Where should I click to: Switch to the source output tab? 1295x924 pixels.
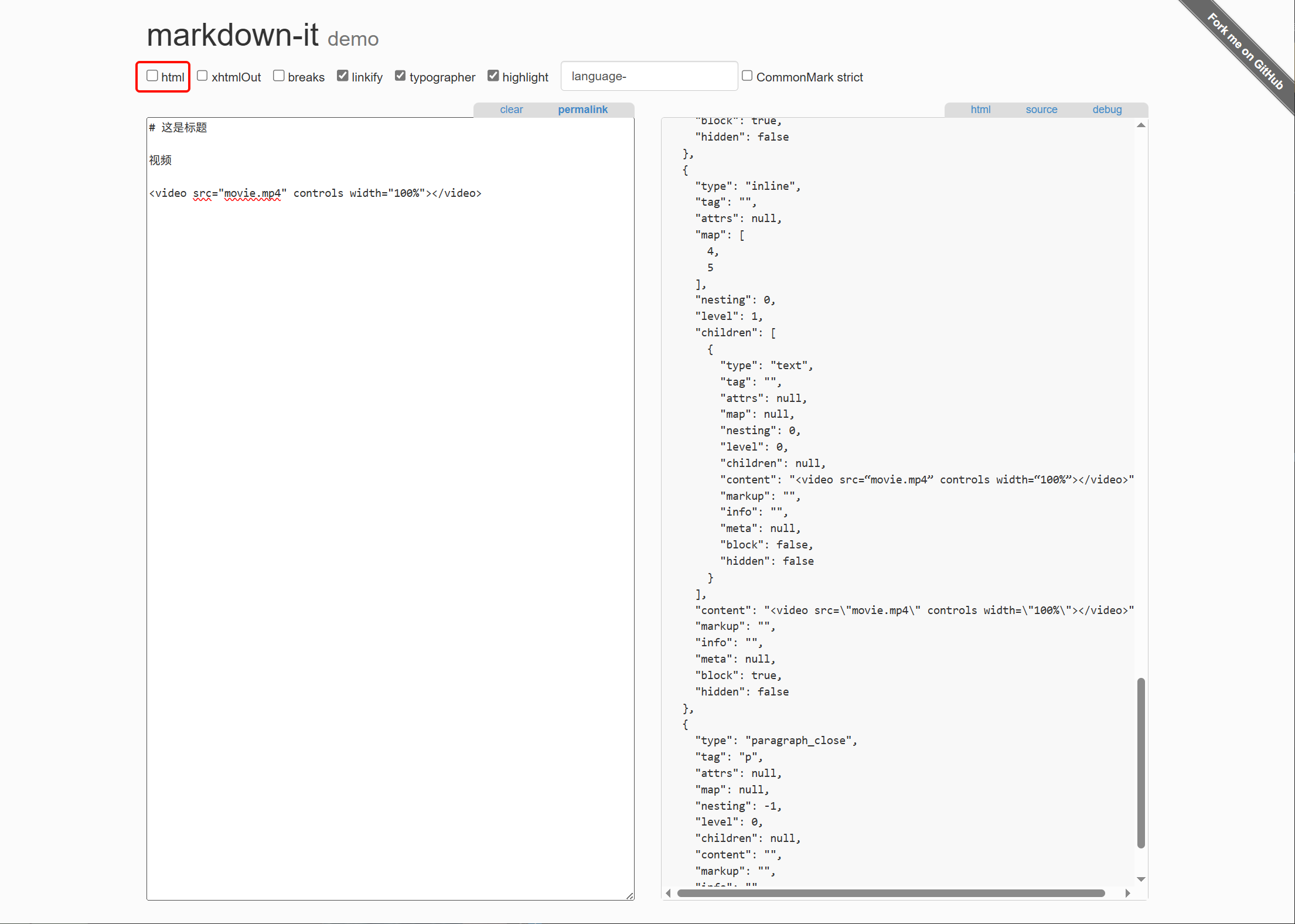point(1041,110)
